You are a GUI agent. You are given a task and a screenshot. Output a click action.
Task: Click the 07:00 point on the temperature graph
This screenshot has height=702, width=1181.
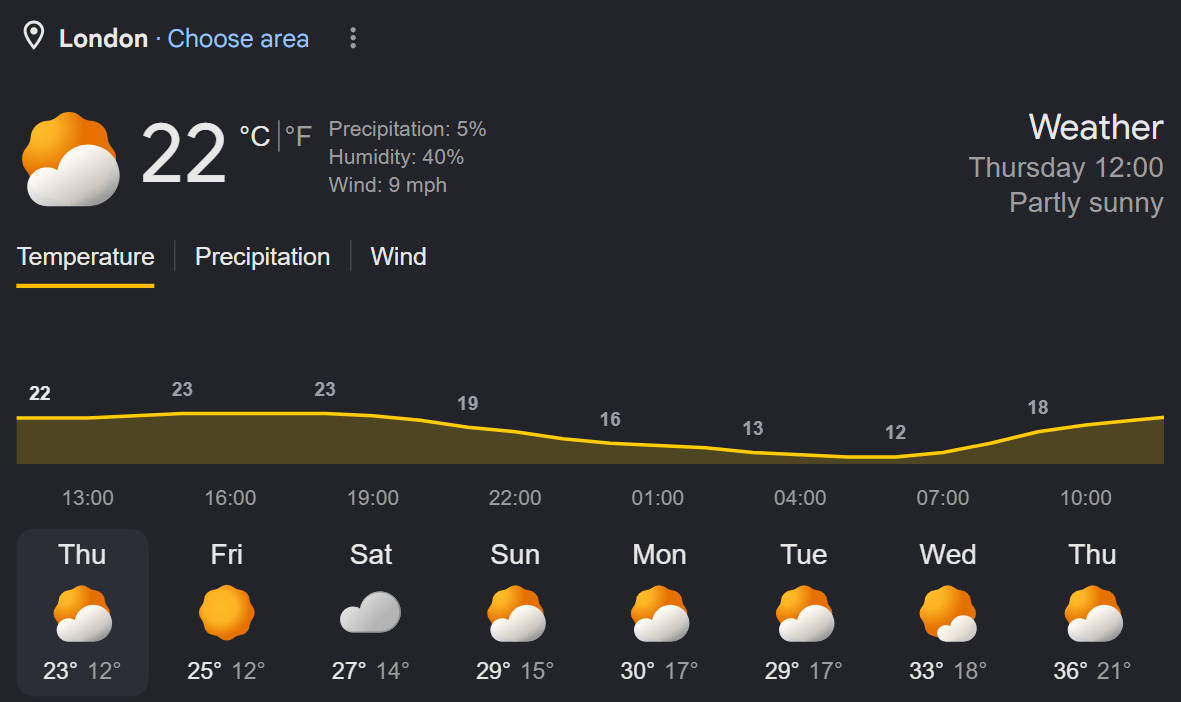[943, 453]
